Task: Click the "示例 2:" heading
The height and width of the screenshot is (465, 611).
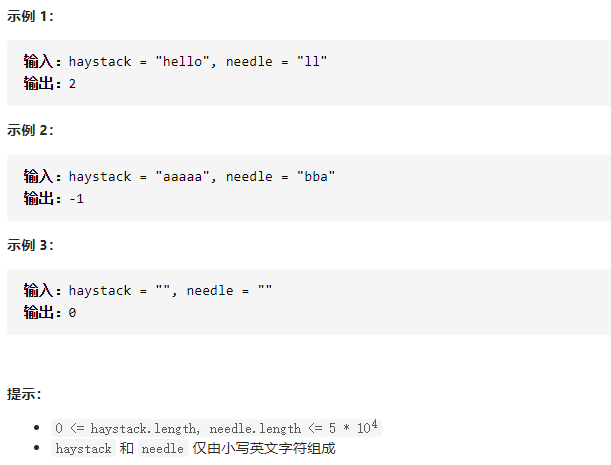Action: tap(31, 130)
